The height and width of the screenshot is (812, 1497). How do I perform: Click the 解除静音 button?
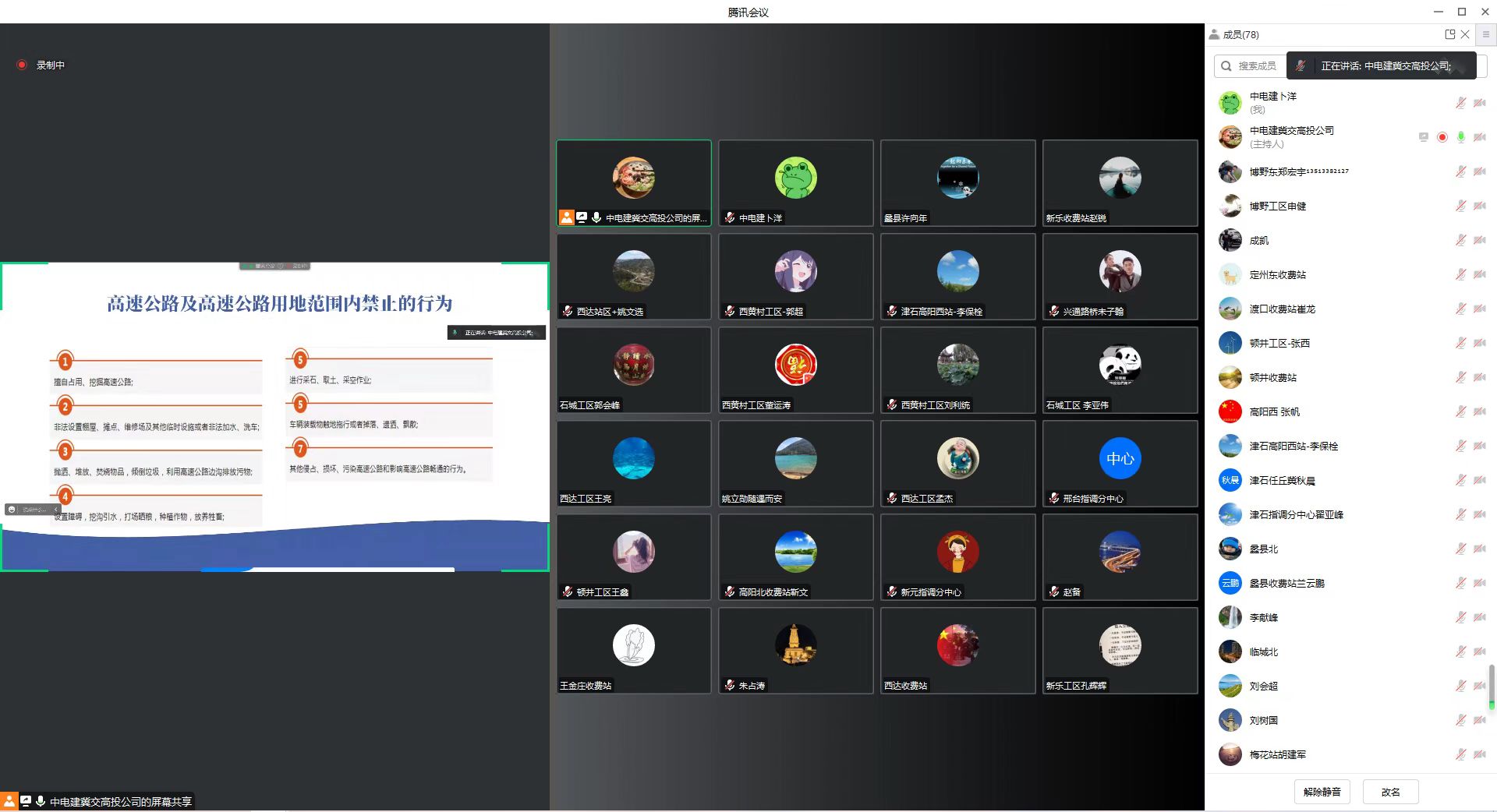tap(1322, 792)
